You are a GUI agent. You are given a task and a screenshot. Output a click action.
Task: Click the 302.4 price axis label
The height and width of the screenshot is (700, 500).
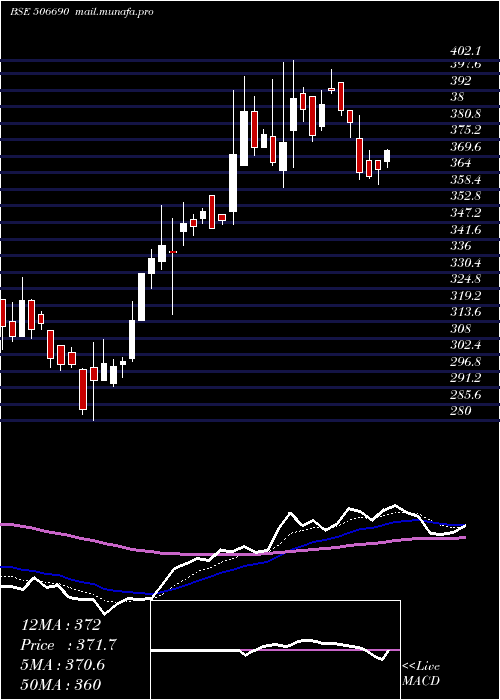(x=466, y=345)
